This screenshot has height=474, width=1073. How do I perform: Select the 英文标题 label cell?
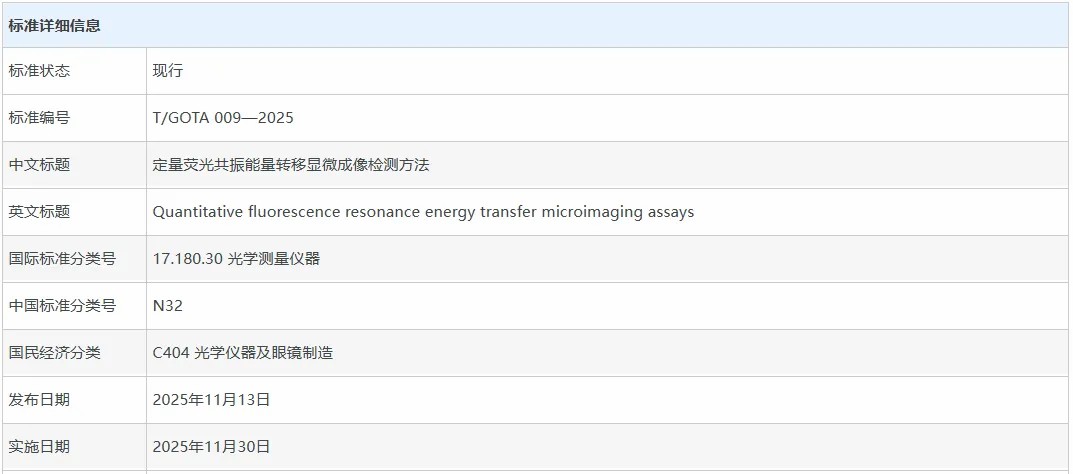point(40,212)
